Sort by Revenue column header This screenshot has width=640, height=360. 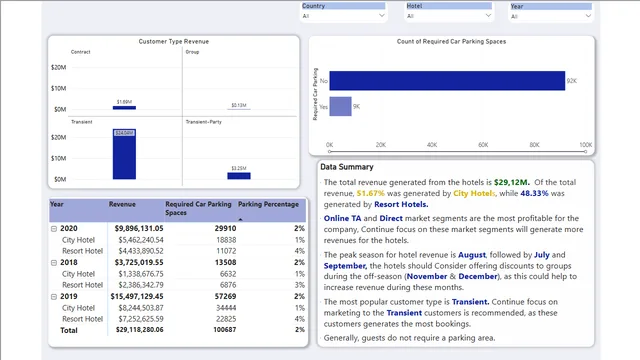122,204
